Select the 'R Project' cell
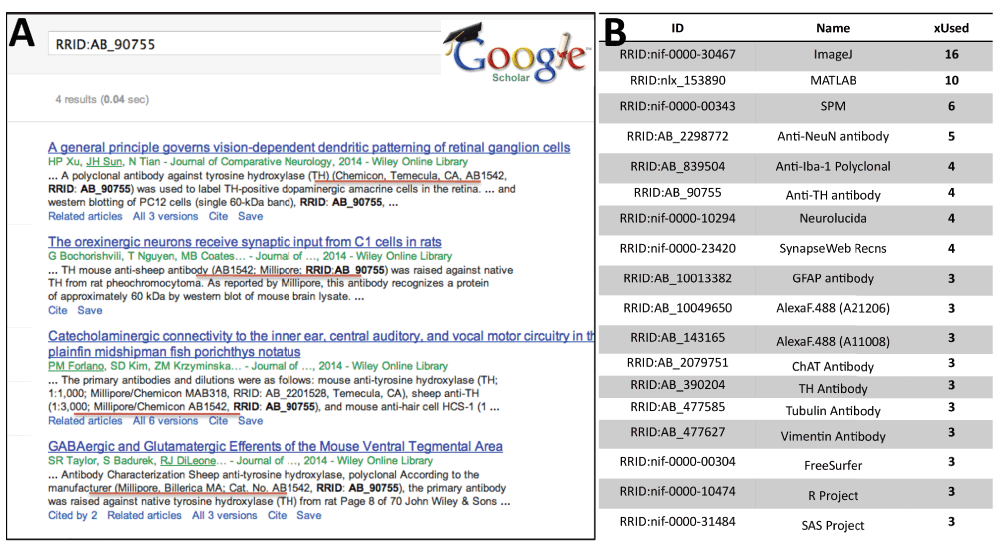The image size is (1000, 548). click(833, 496)
